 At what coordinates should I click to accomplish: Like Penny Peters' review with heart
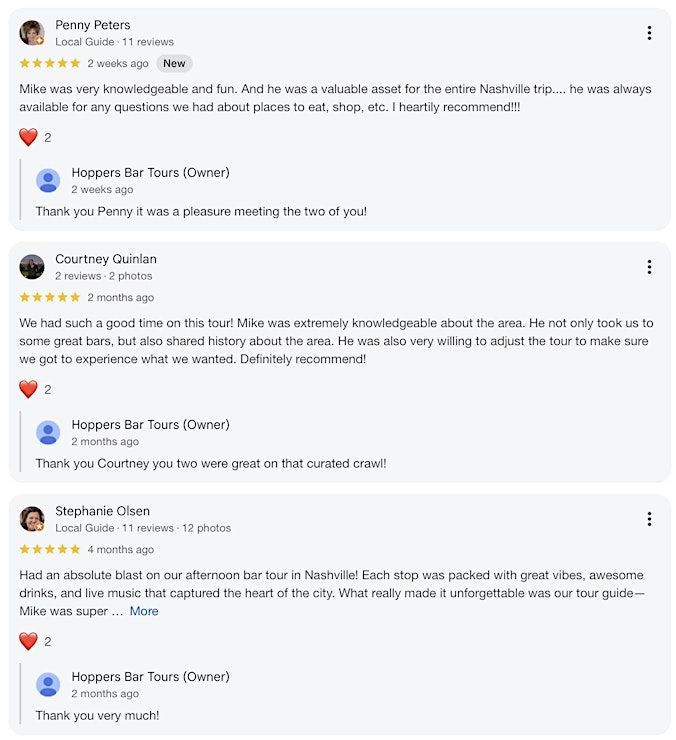[28, 138]
